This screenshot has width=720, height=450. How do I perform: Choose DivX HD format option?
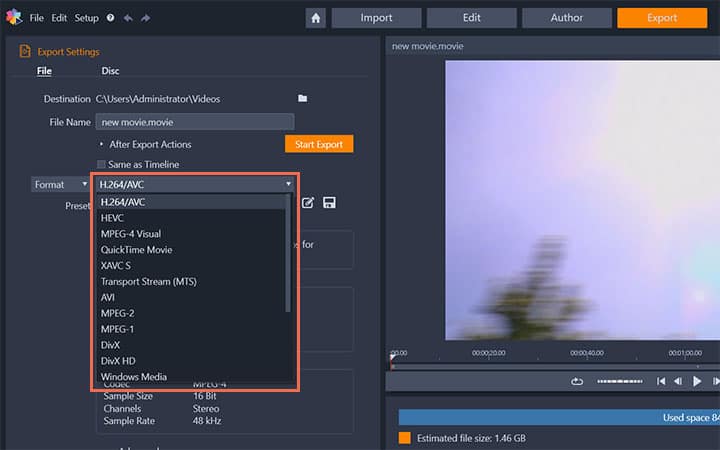click(x=191, y=361)
